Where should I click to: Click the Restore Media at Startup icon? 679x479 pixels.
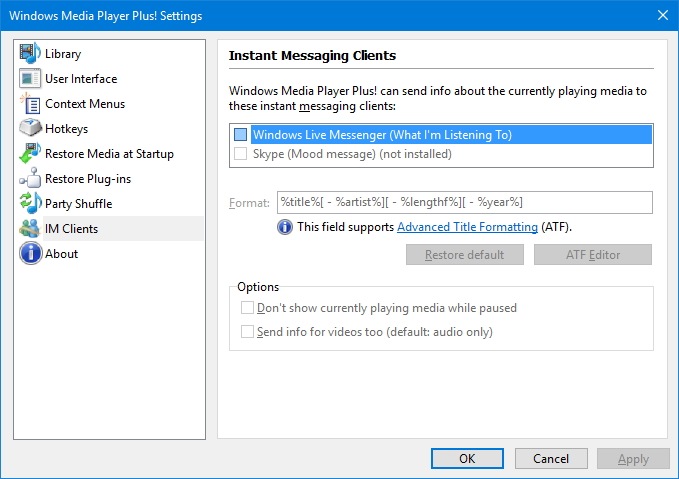pyautogui.click(x=30, y=153)
